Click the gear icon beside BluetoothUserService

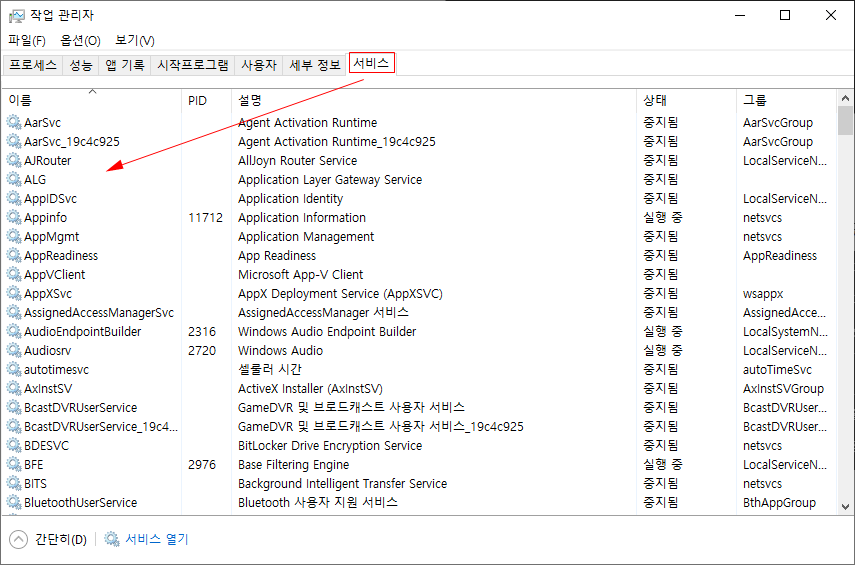[x=14, y=502]
